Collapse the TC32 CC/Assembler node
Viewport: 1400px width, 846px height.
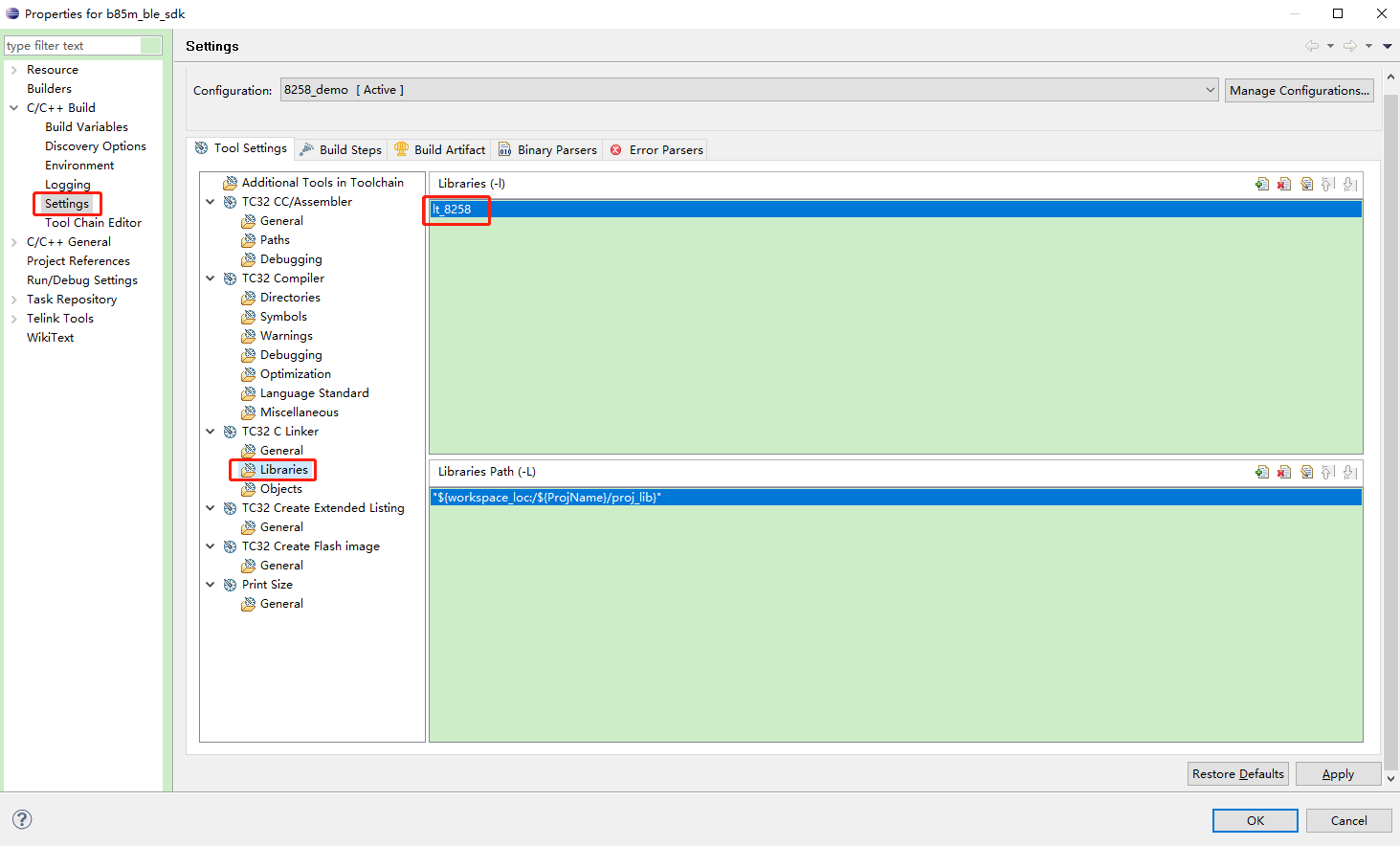pyautogui.click(x=211, y=202)
